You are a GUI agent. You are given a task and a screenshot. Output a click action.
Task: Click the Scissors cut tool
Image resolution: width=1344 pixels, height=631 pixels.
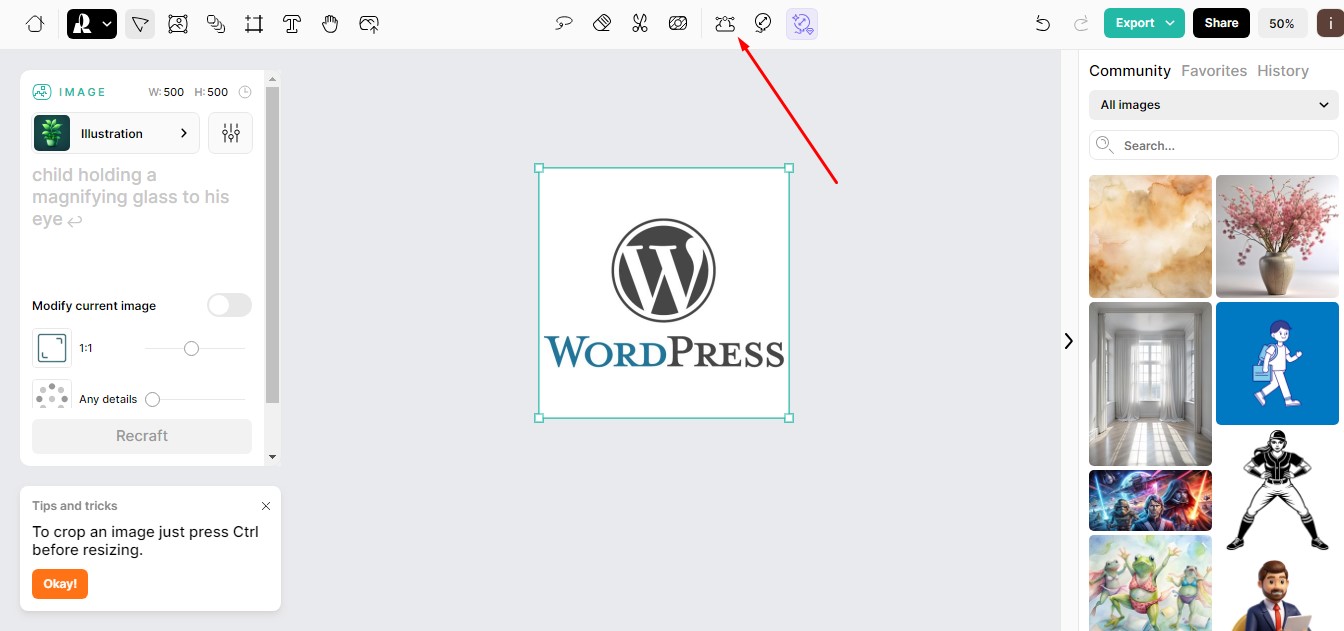pyautogui.click(x=639, y=21)
